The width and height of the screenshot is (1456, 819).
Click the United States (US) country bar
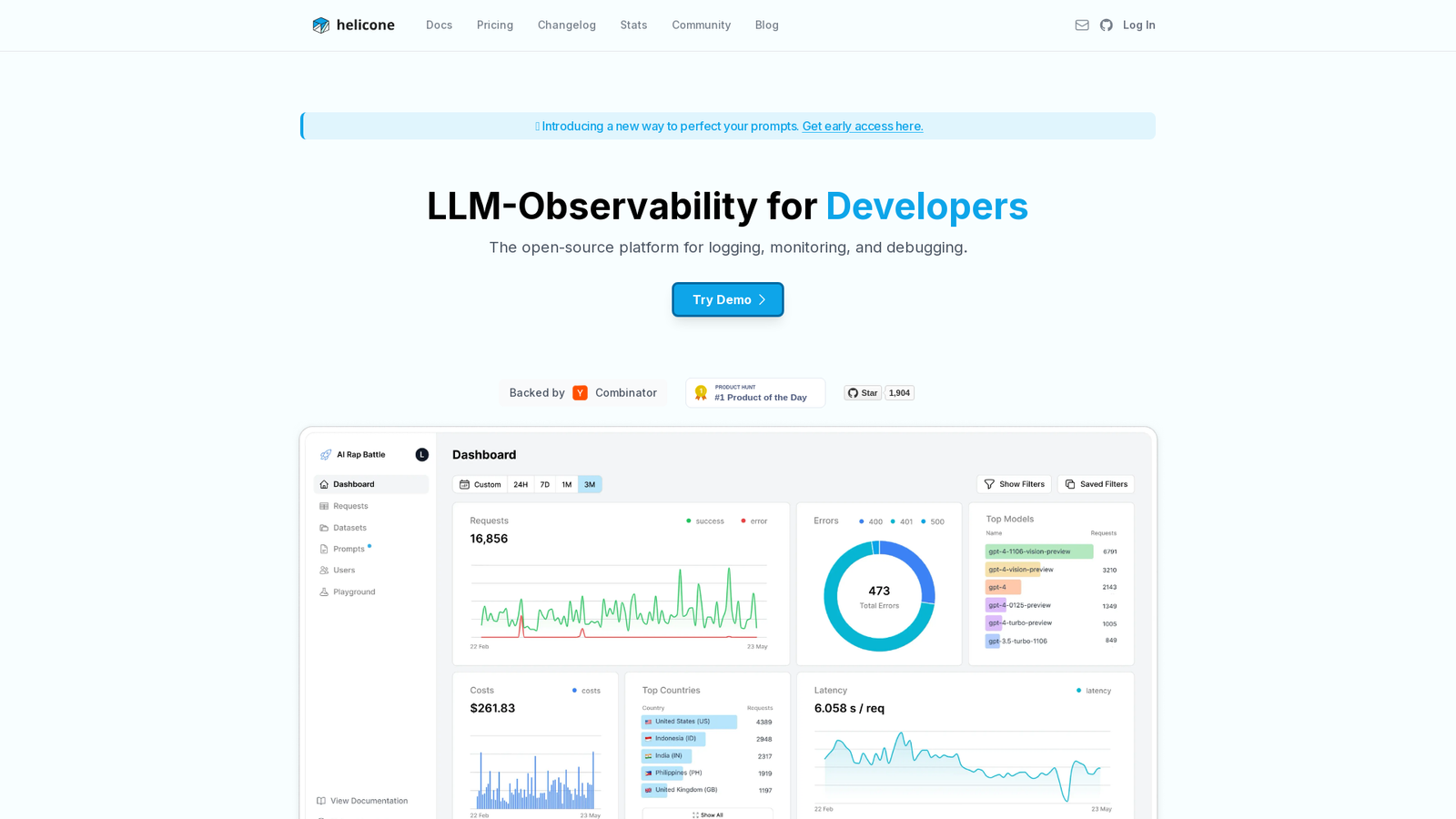tap(690, 722)
